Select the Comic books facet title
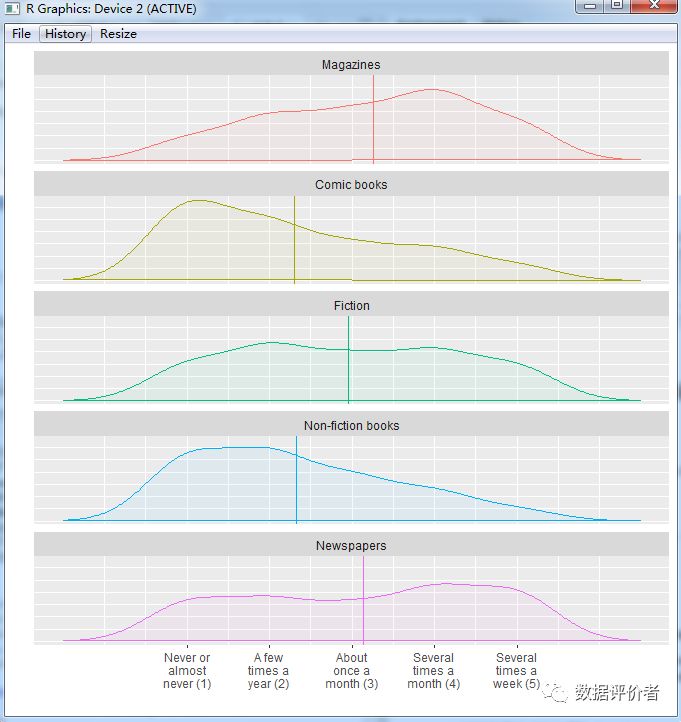This screenshot has height=722, width=681. [x=351, y=184]
